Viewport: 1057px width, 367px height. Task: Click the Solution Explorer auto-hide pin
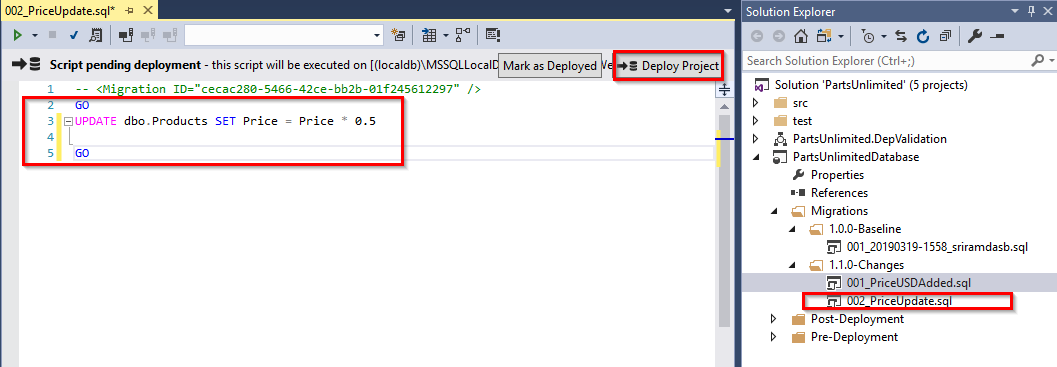click(x=1032, y=11)
